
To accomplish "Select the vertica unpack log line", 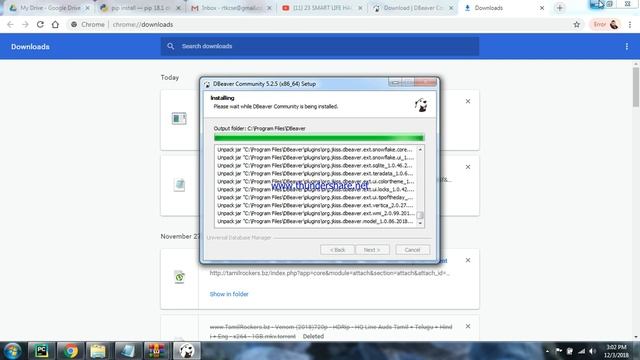I will click(x=315, y=205).
